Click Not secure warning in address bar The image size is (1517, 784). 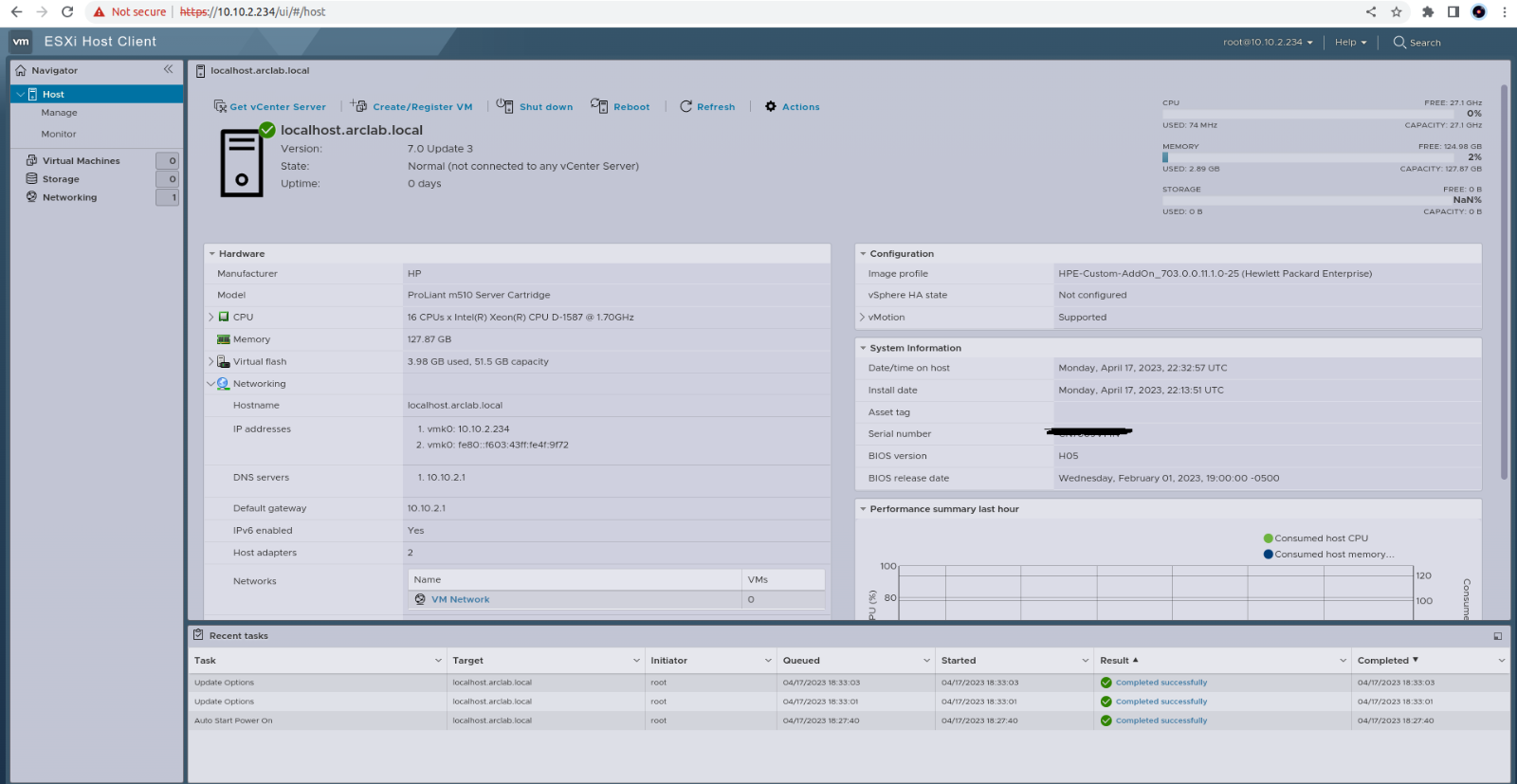tap(129, 12)
